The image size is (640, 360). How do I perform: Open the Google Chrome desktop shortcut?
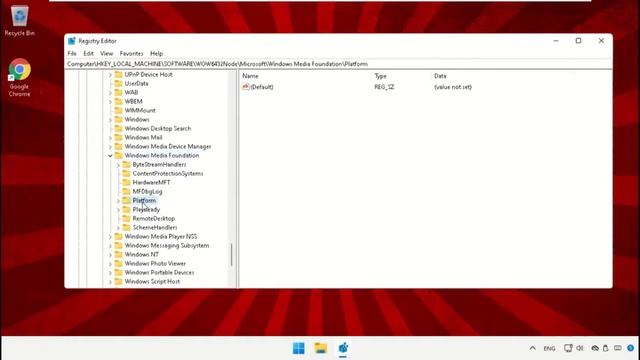[19, 77]
